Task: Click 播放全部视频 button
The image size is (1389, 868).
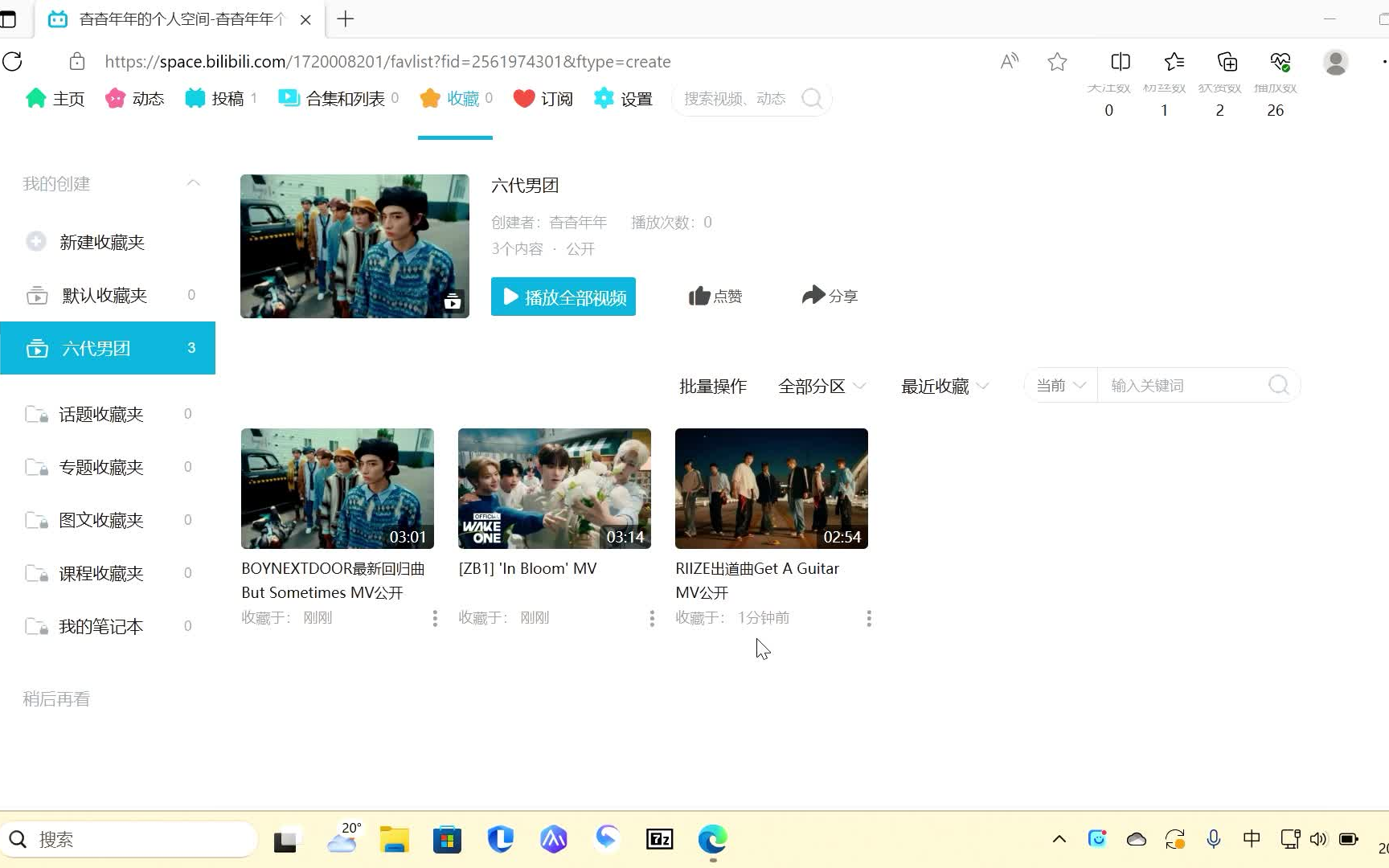Action: pos(563,297)
